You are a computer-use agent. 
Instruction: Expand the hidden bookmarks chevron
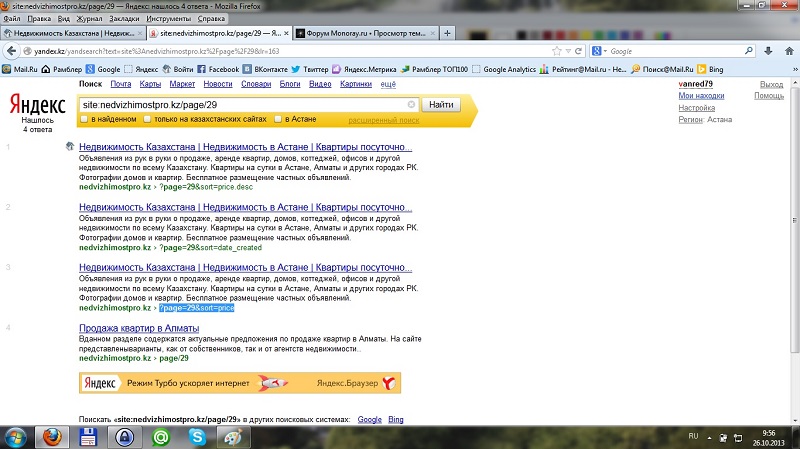(795, 69)
